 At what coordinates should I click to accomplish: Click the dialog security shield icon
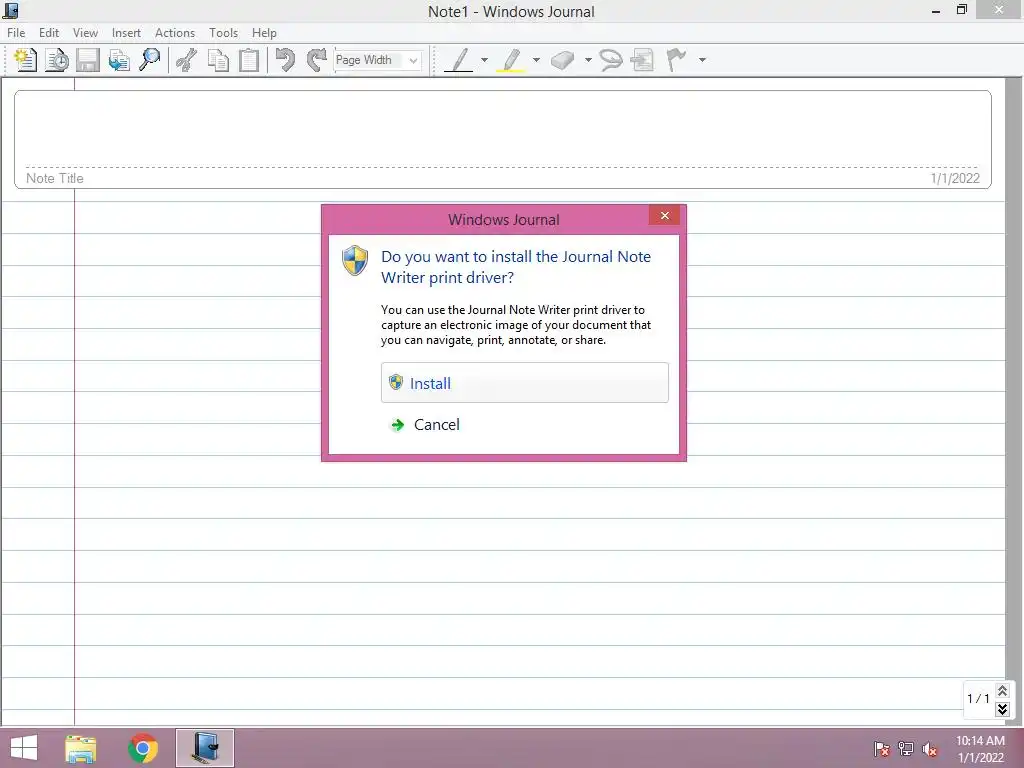point(355,261)
